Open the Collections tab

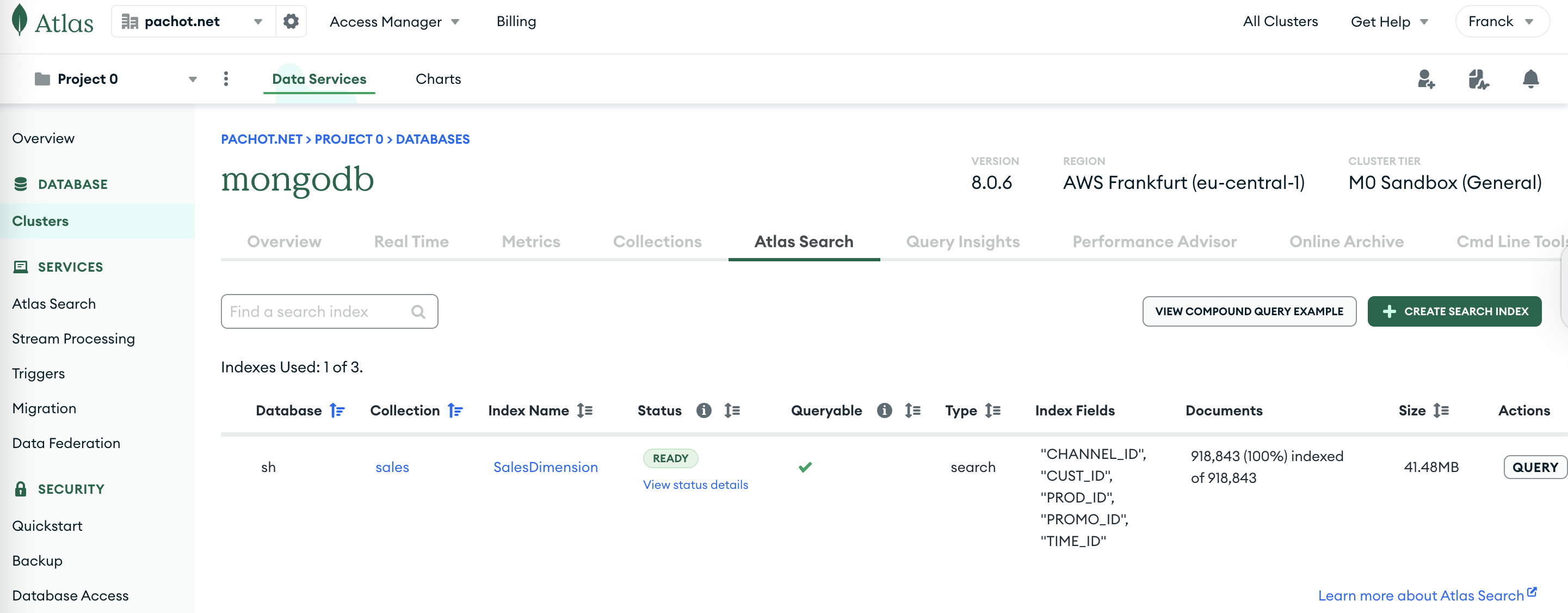click(x=657, y=241)
